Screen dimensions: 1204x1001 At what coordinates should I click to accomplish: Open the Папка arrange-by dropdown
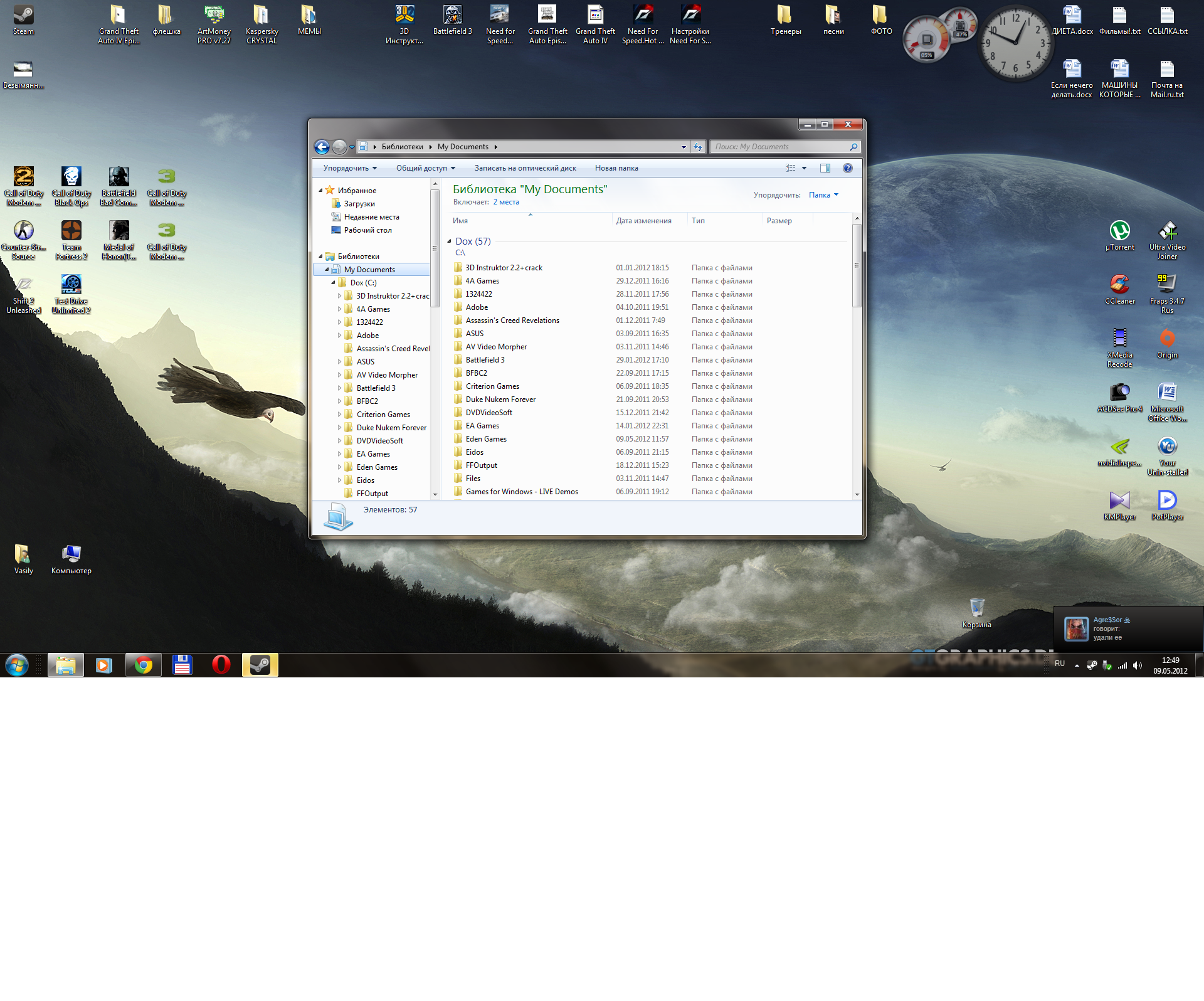823,195
